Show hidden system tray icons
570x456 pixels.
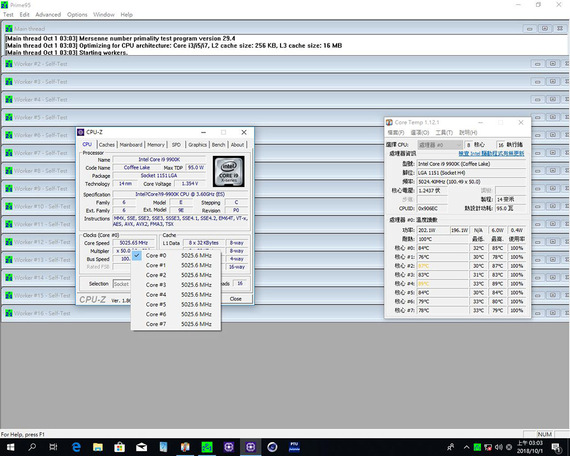tap(466, 447)
